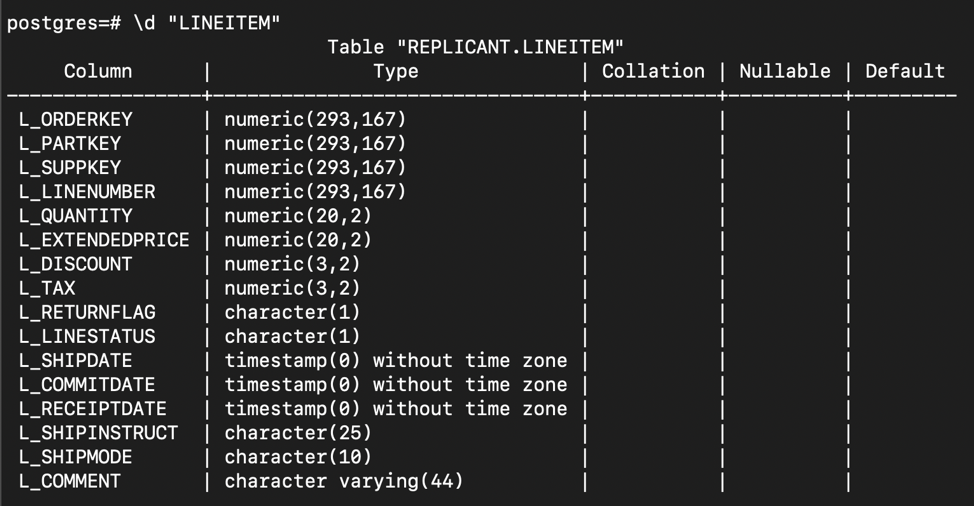
Task: Click the "character varying(44)" type text
Action: click(343, 481)
